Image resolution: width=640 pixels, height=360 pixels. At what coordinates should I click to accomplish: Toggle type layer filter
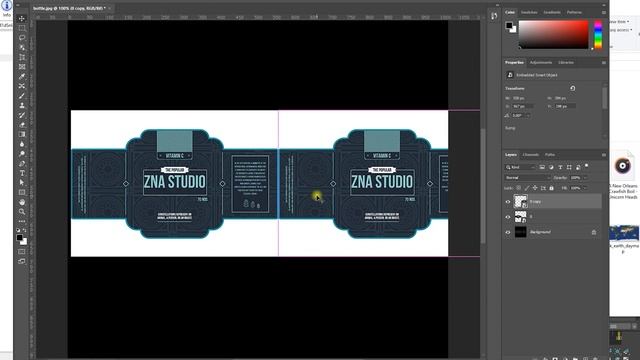pos(560,167)
